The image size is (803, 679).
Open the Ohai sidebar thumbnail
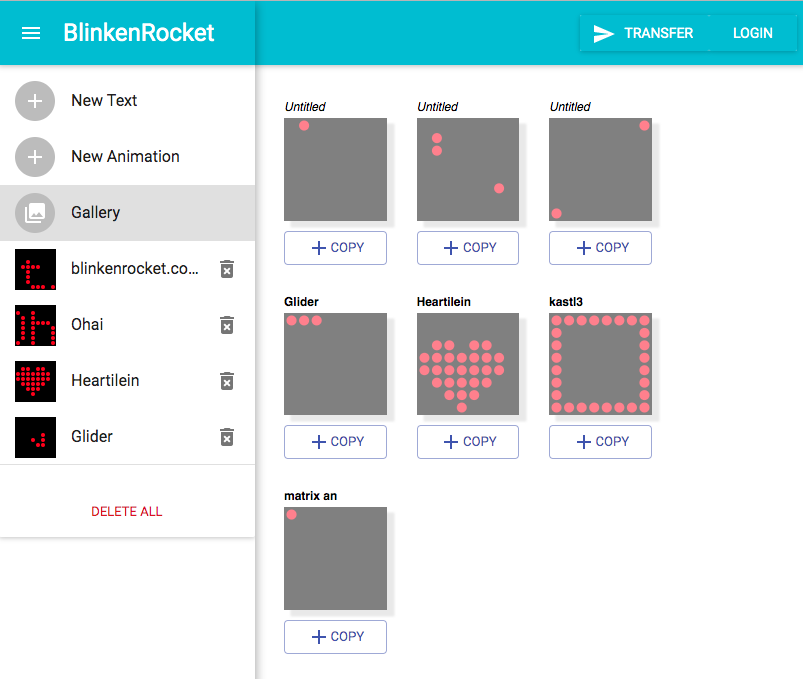[x=35, y=325]
